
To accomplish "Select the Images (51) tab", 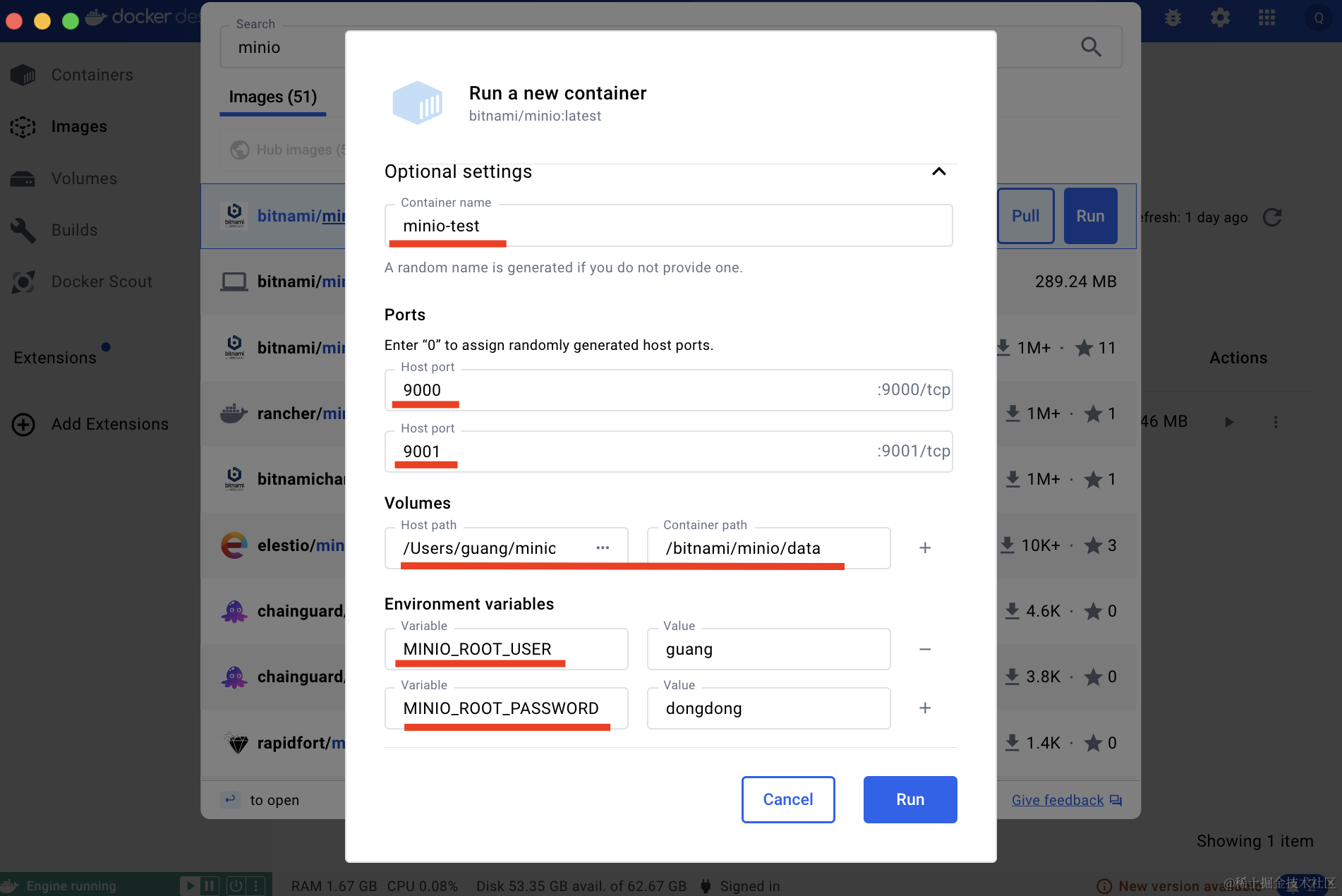I will click(272, 97).
